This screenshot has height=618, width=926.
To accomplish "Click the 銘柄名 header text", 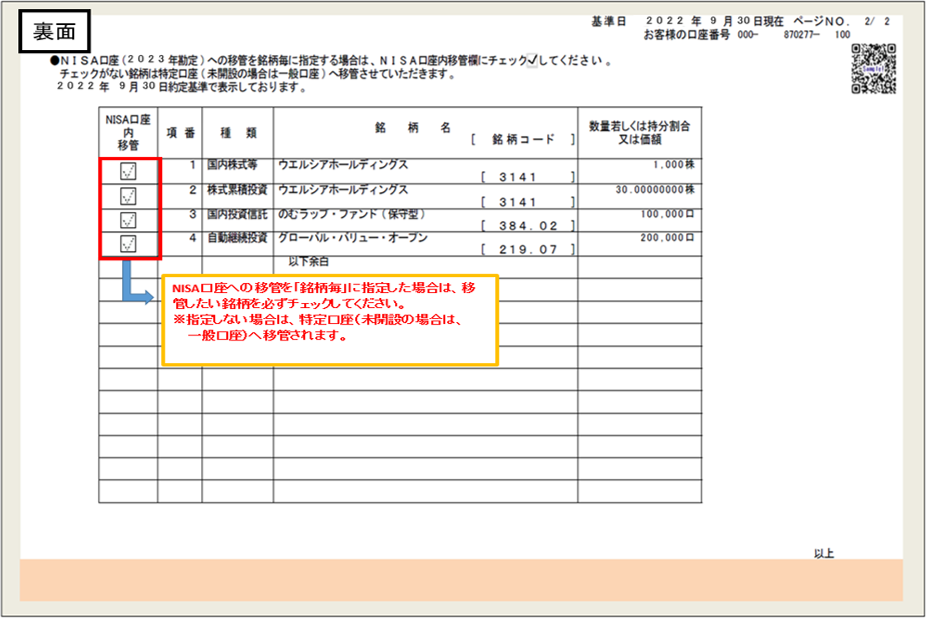I will point(413,128).
